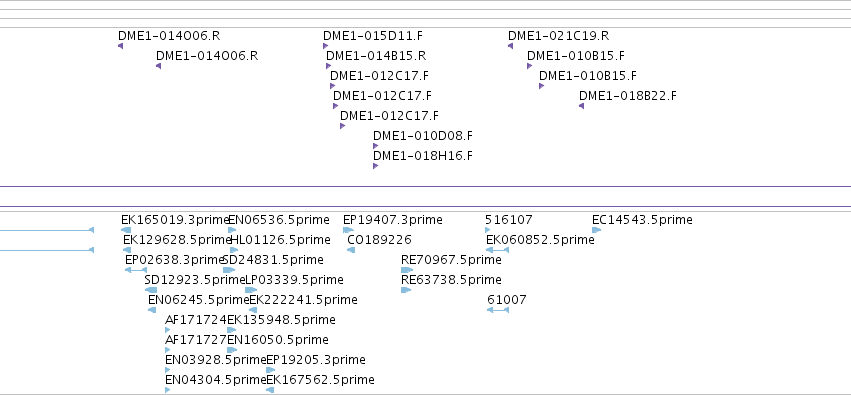This screenshot has height=395, width=851.
Task: Click the DME1-014B15.R feature label
Action: 376,56
